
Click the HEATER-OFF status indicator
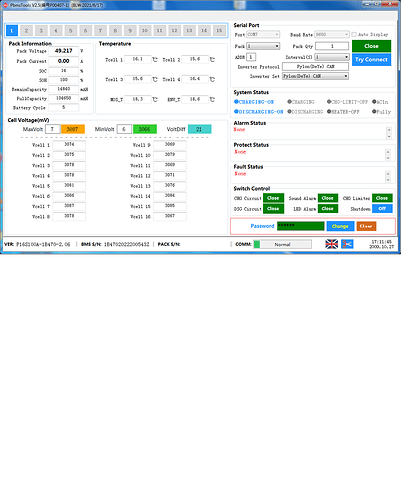[343, 112]
